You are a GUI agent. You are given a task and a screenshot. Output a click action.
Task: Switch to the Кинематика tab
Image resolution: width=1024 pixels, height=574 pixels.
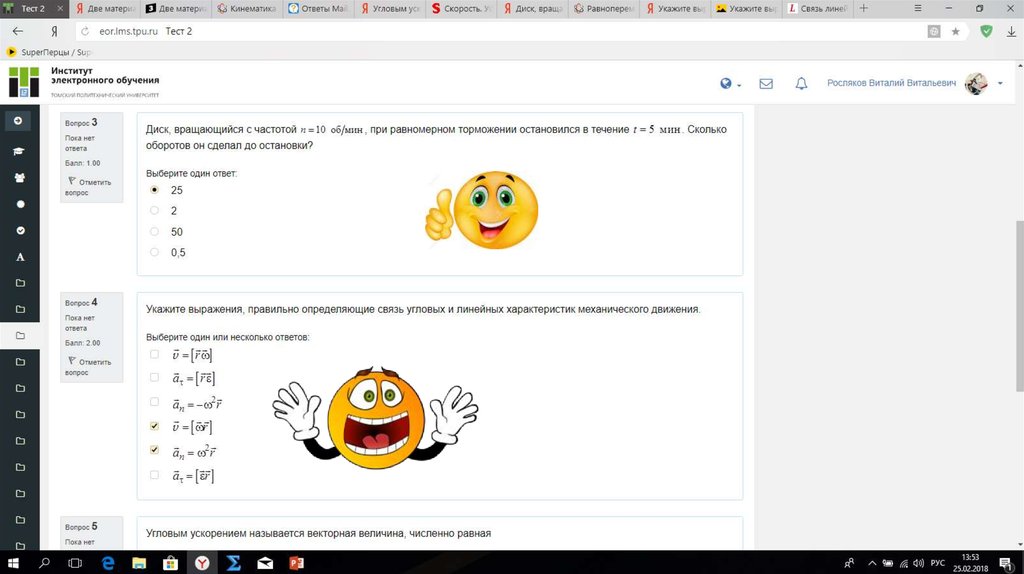(246, 8)
